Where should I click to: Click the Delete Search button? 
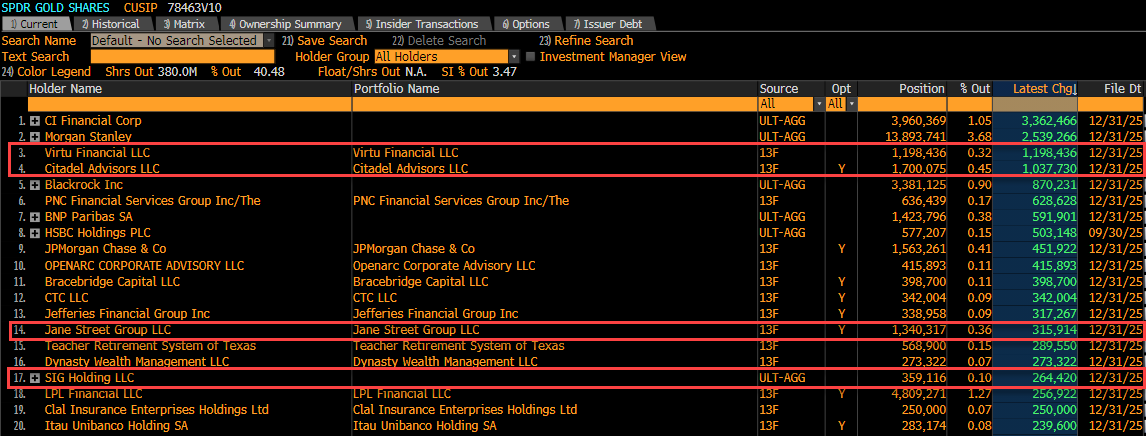[x=439, y=41]
